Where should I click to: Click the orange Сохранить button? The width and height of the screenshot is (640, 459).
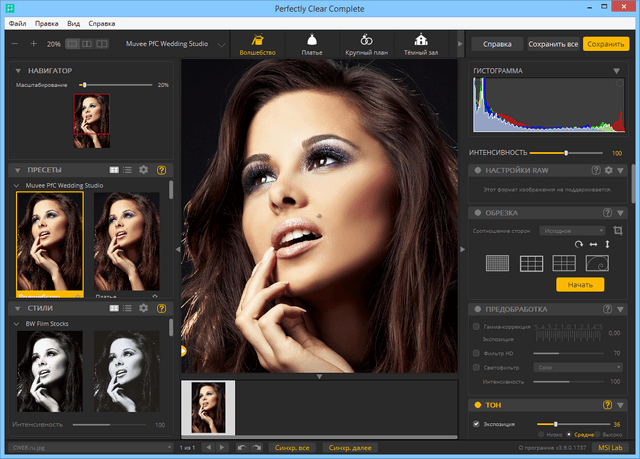(x=606, y=45)
